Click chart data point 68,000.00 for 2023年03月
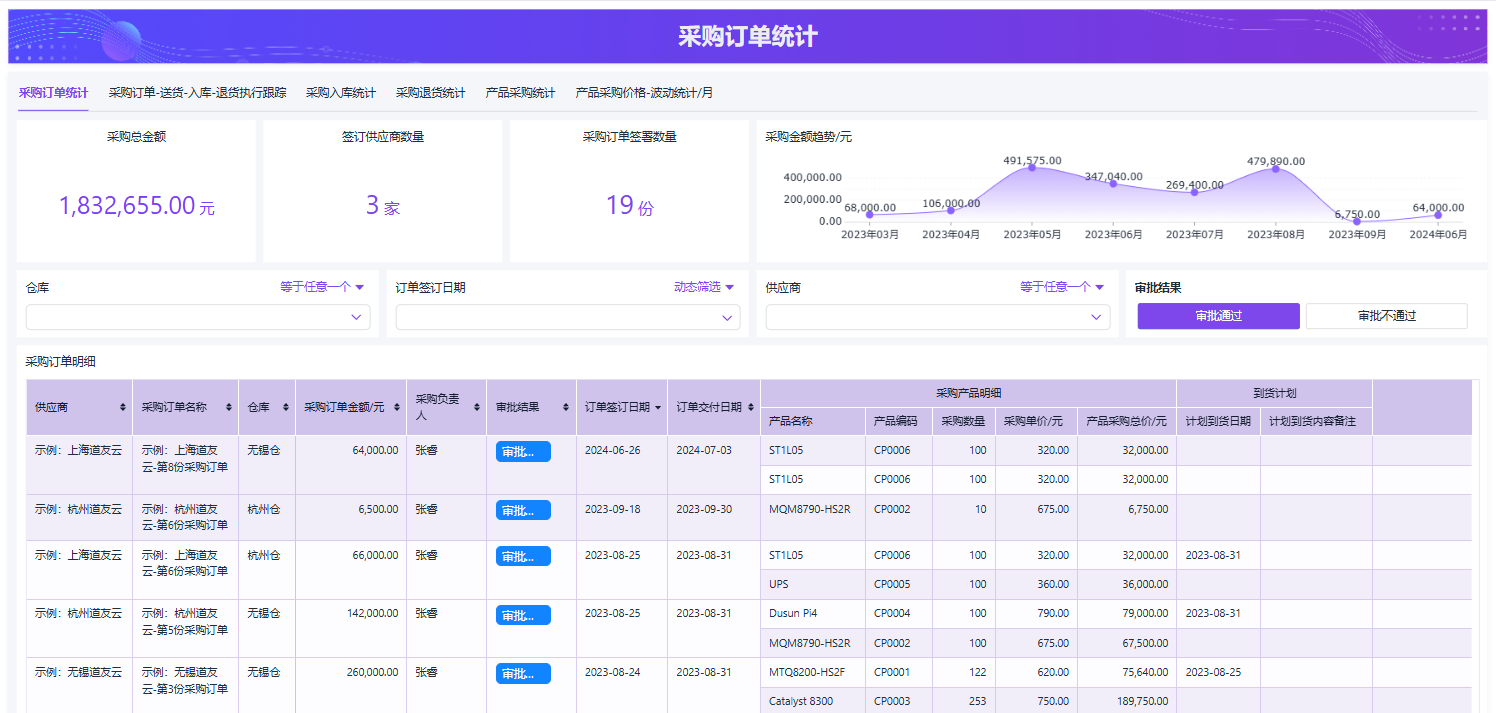Screen dimensions: 1496x713 (869, 214)
